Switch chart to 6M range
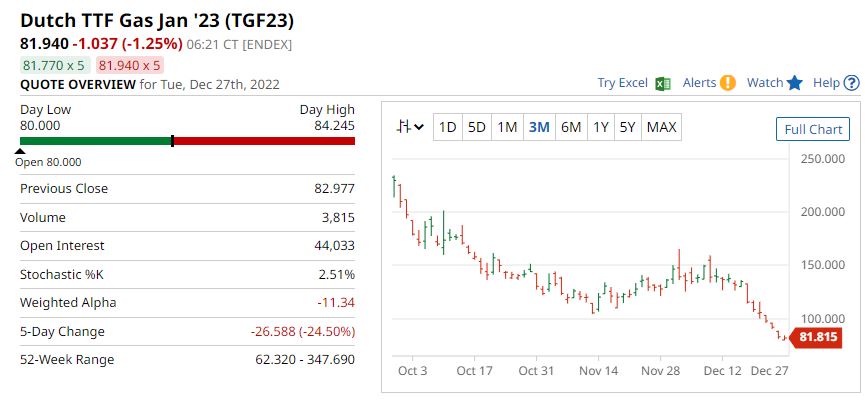The height and width of the screenshot is (419, 865). coord(571,127)
